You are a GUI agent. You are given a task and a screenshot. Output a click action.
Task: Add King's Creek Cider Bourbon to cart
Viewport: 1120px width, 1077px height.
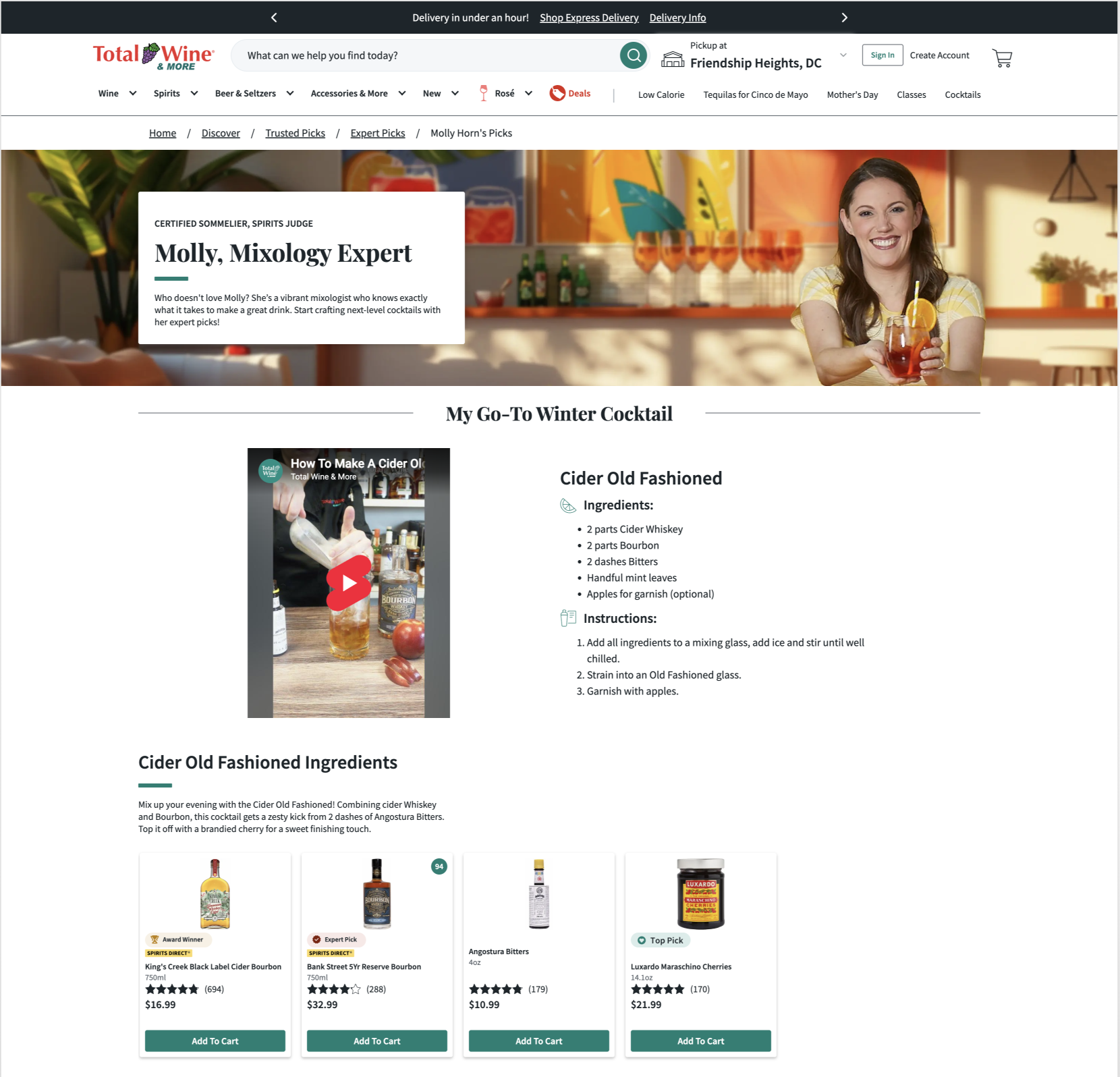(215, 1041)
